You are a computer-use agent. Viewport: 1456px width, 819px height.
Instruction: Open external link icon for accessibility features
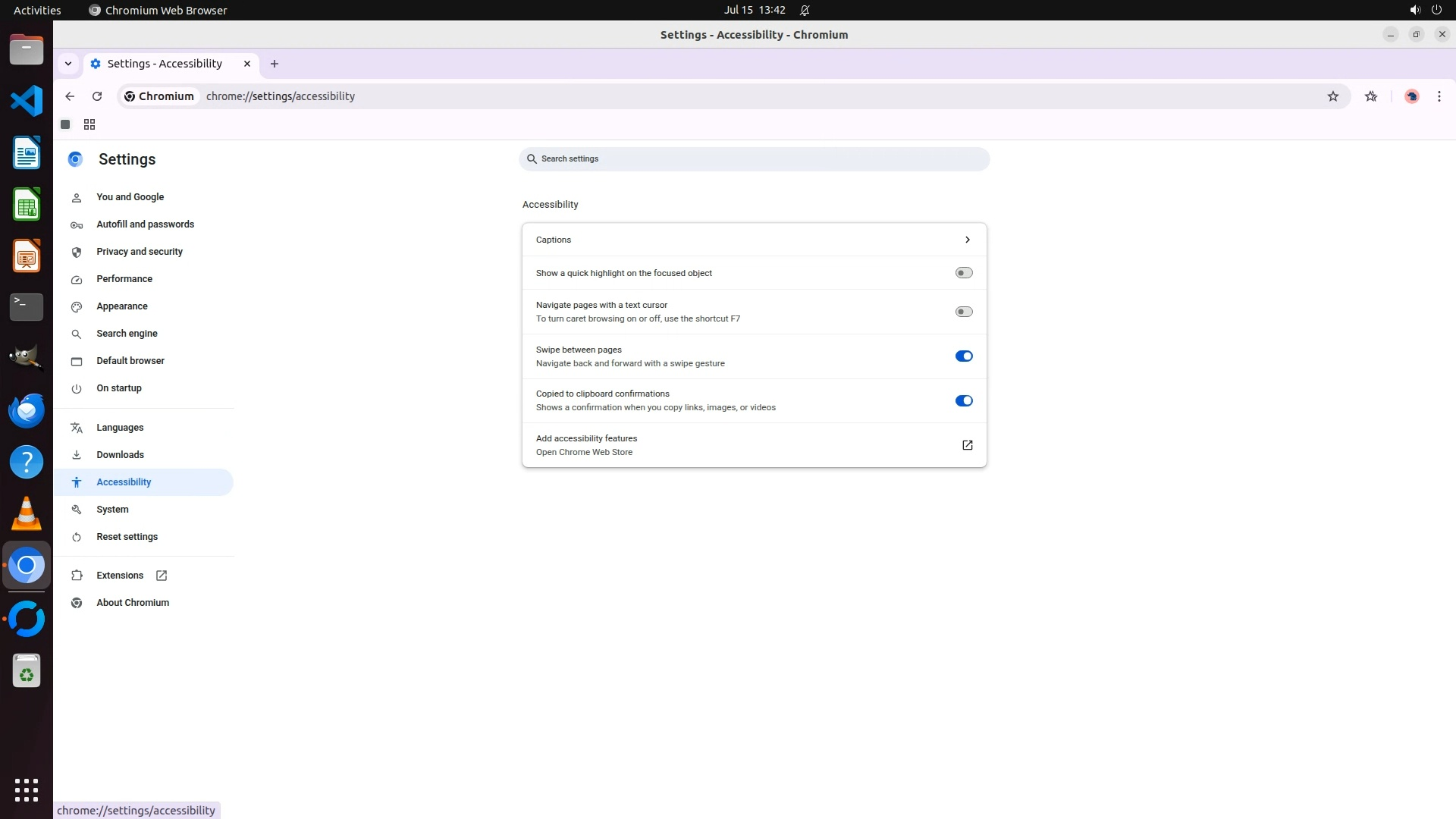tap(967, 445)
